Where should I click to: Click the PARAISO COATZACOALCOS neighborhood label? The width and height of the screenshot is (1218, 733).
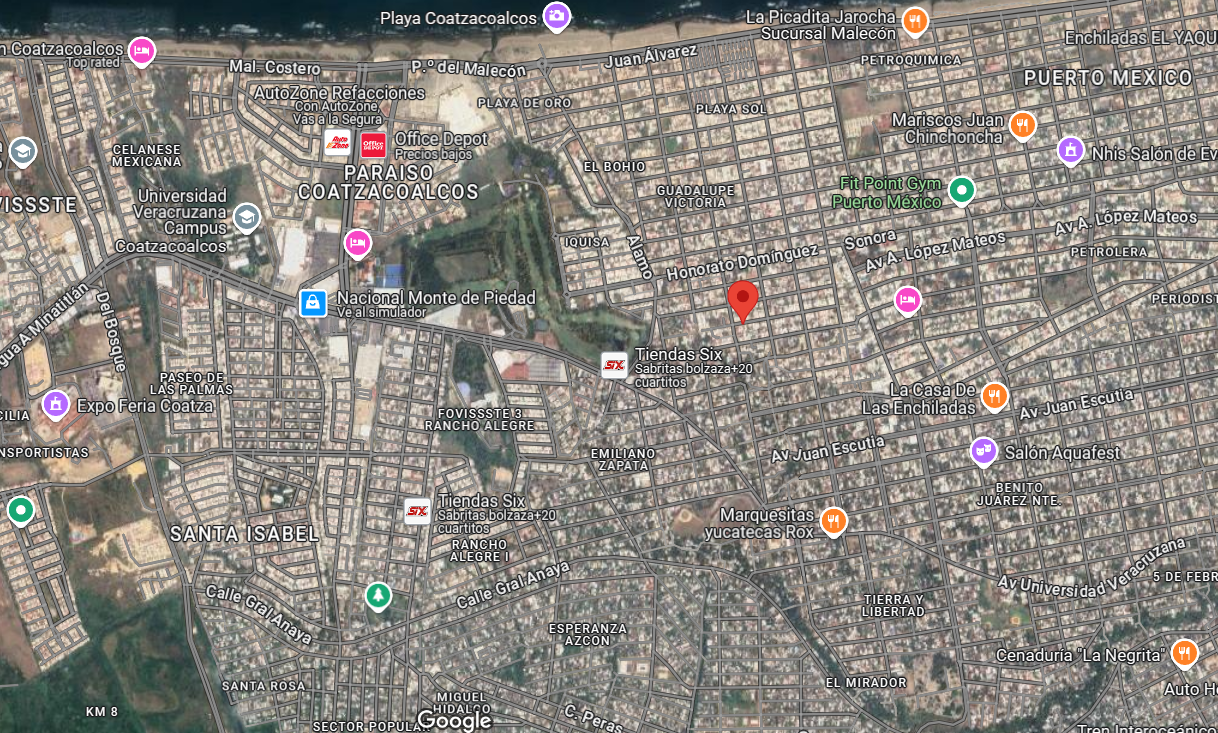point(388,181)
